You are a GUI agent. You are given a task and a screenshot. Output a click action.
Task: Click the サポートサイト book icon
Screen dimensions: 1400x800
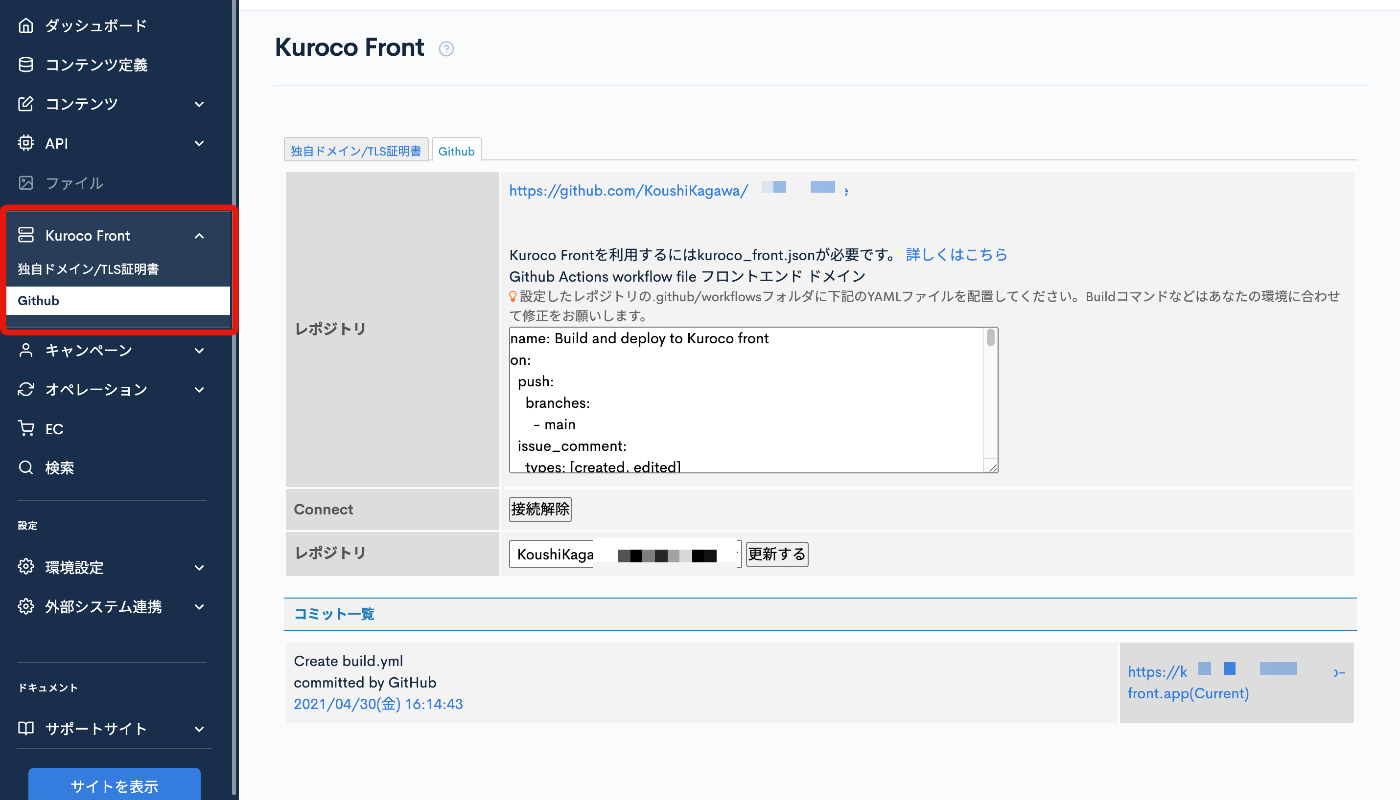tap(26, 728)
